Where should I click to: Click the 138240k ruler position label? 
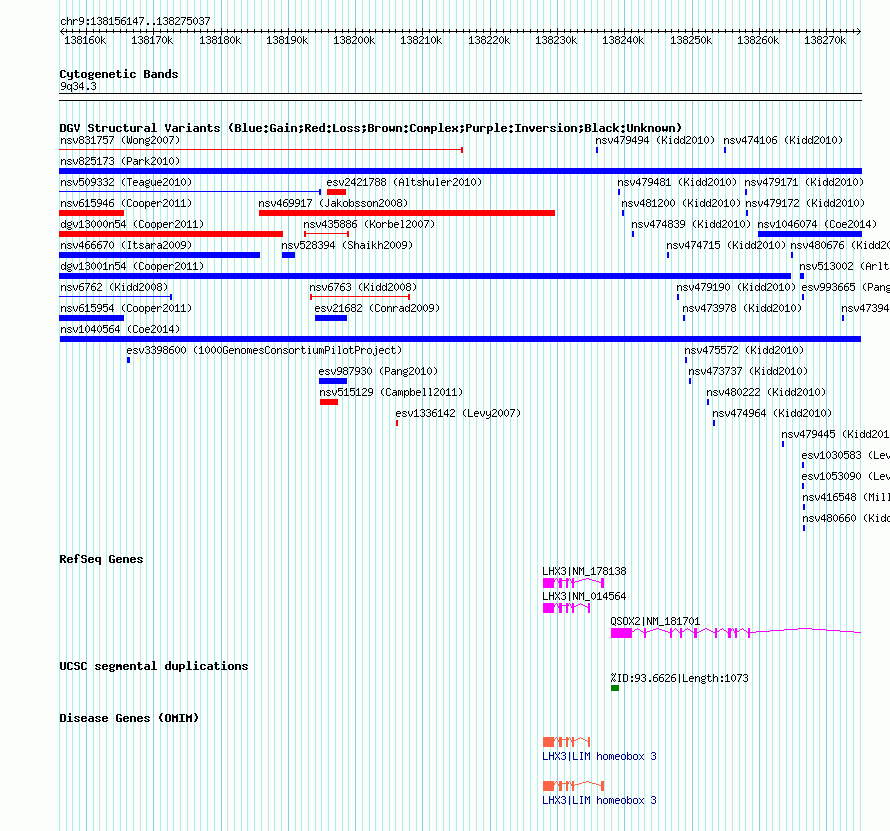[623, 40]
